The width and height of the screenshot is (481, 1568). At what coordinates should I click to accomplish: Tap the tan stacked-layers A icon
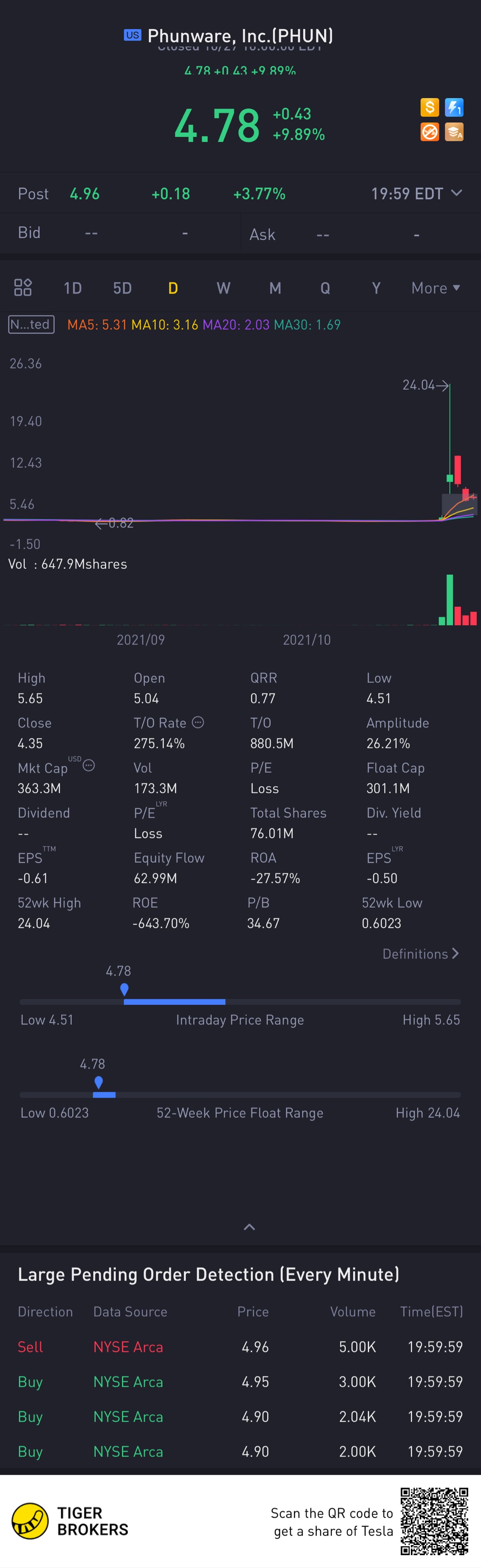point(454,132)
